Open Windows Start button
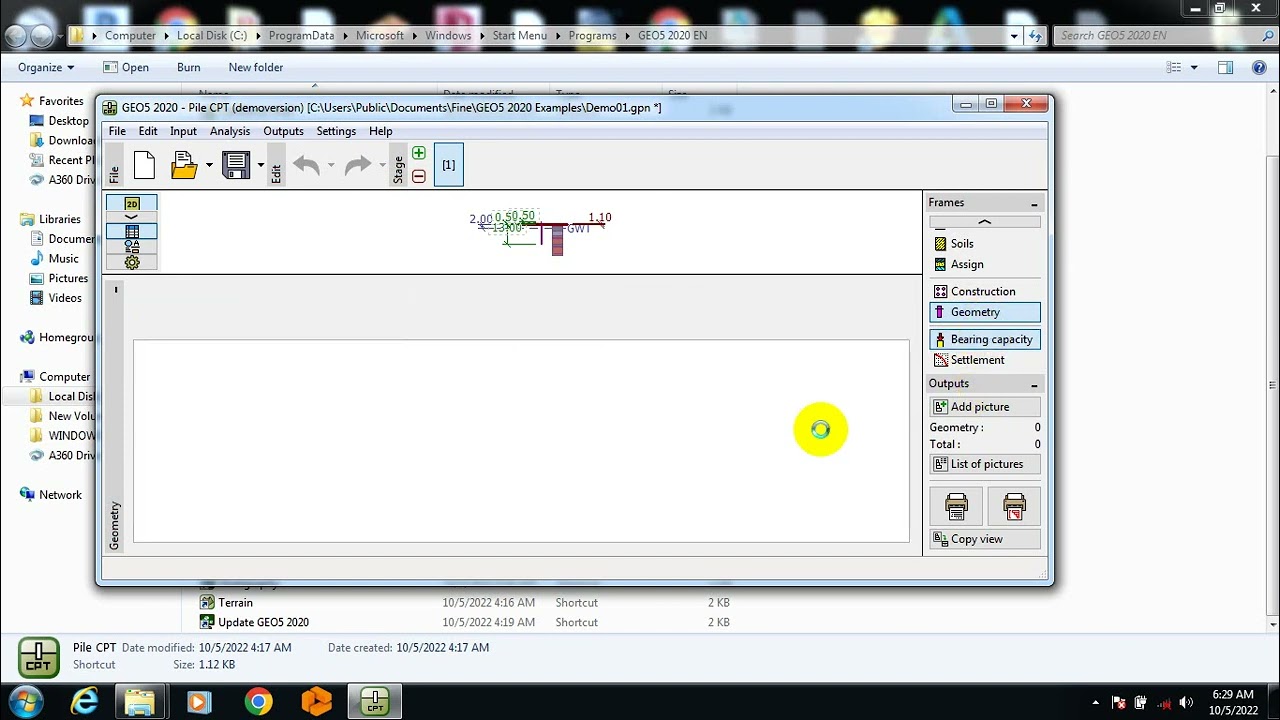 tap(24, 701)
